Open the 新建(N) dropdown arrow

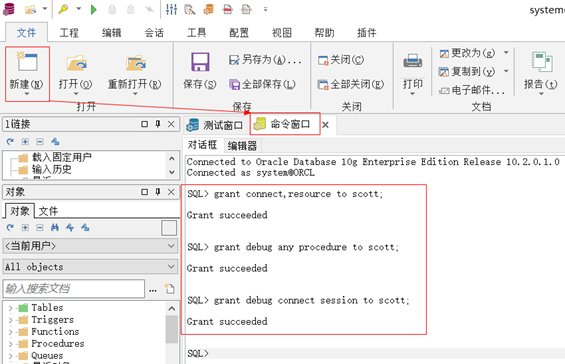pyautogui.click(x=27, y=94)
